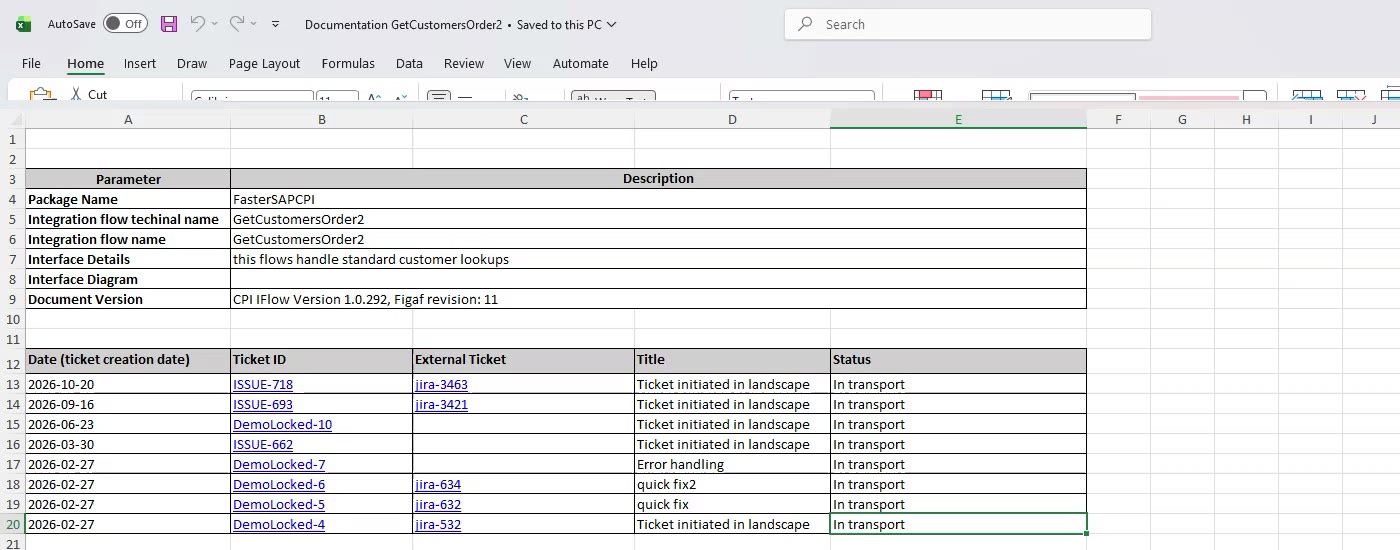Follow the jira-532 external ticket link
1400x550 pixels.
(438, 524)
